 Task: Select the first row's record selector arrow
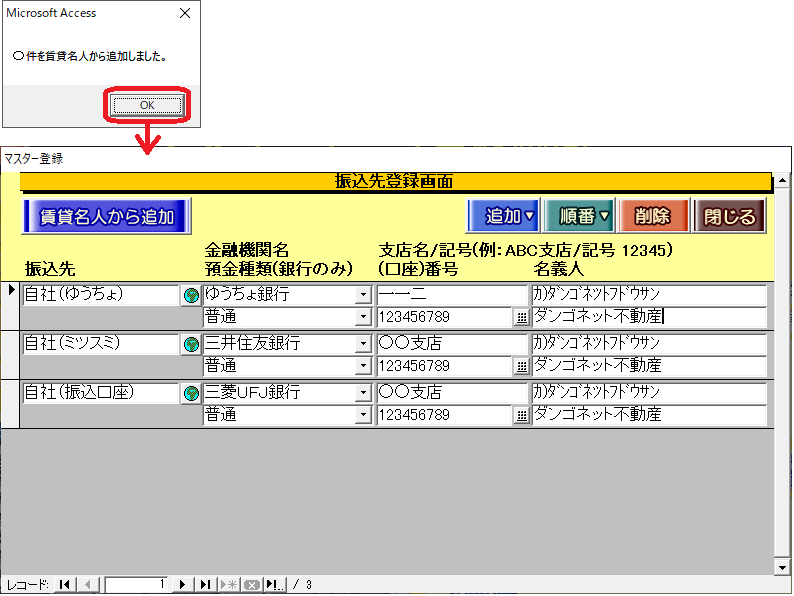11,291
